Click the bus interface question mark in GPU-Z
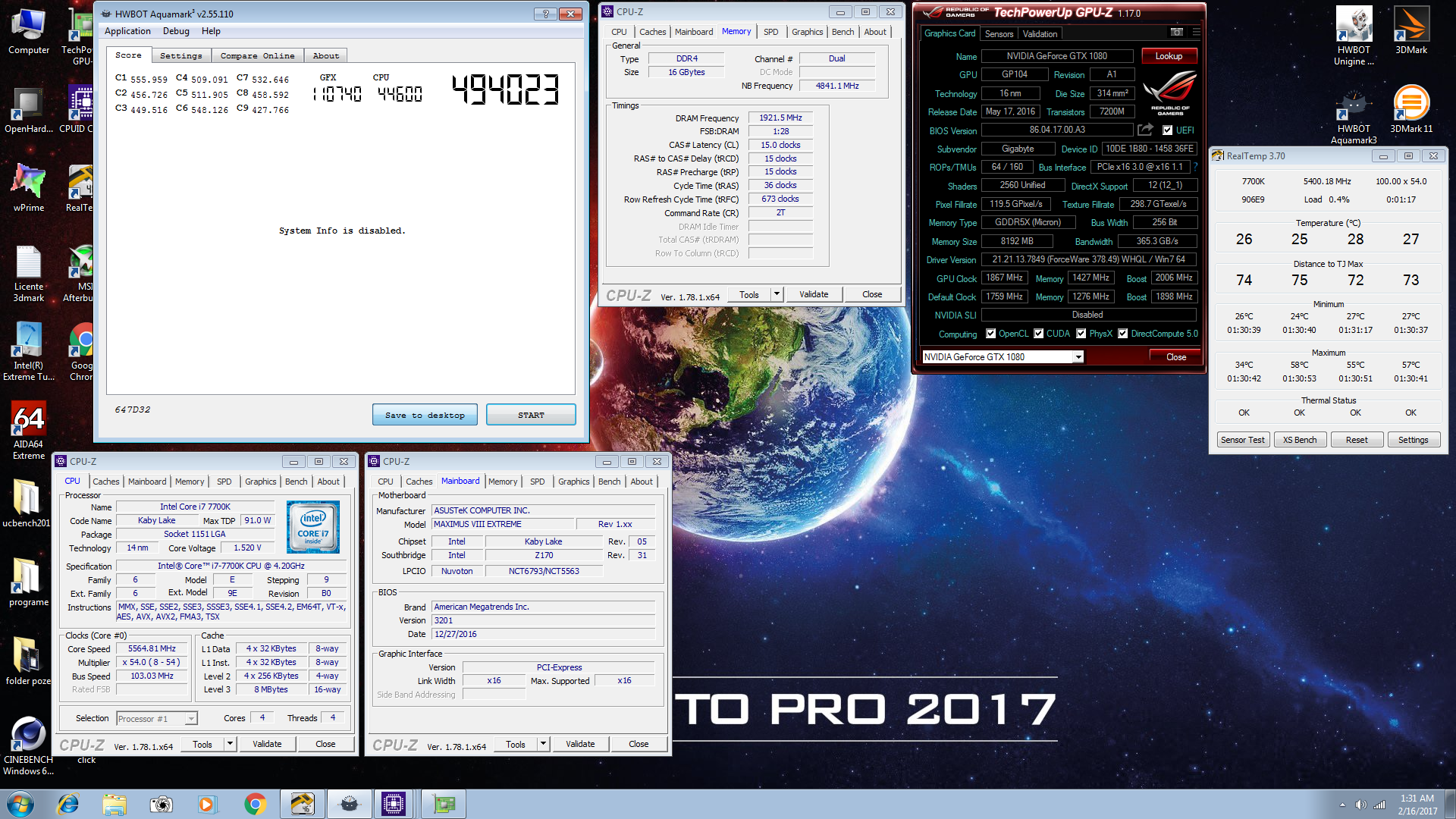The image size is (1456, 819). pyautogui.click(x=1195, y=167)
